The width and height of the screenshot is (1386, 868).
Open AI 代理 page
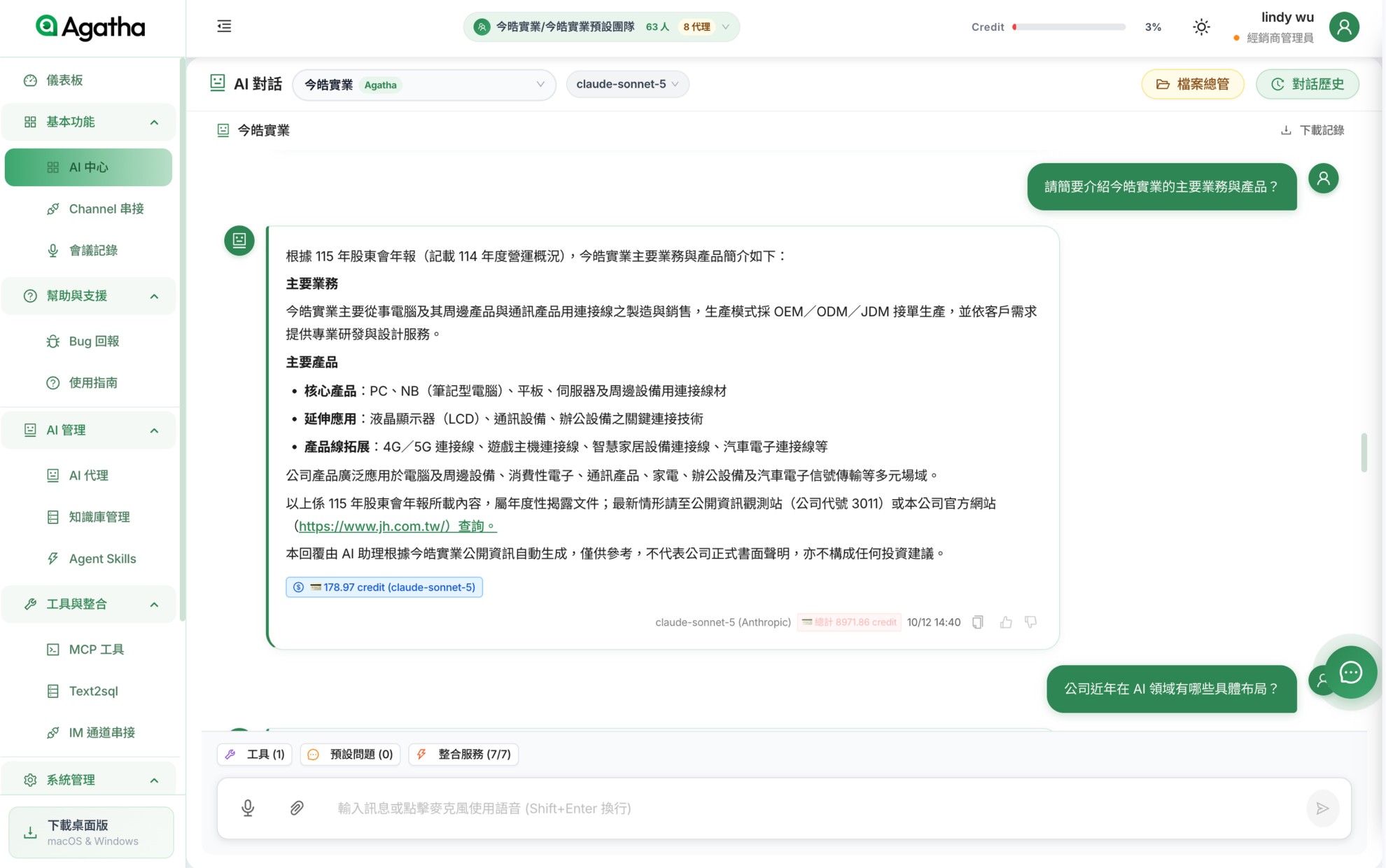point(88,475)
